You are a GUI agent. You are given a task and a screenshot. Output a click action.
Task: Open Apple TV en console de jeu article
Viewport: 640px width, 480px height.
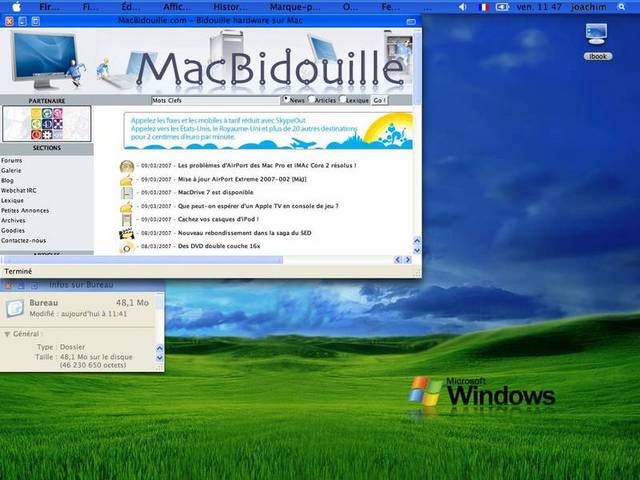pos(258,206)
